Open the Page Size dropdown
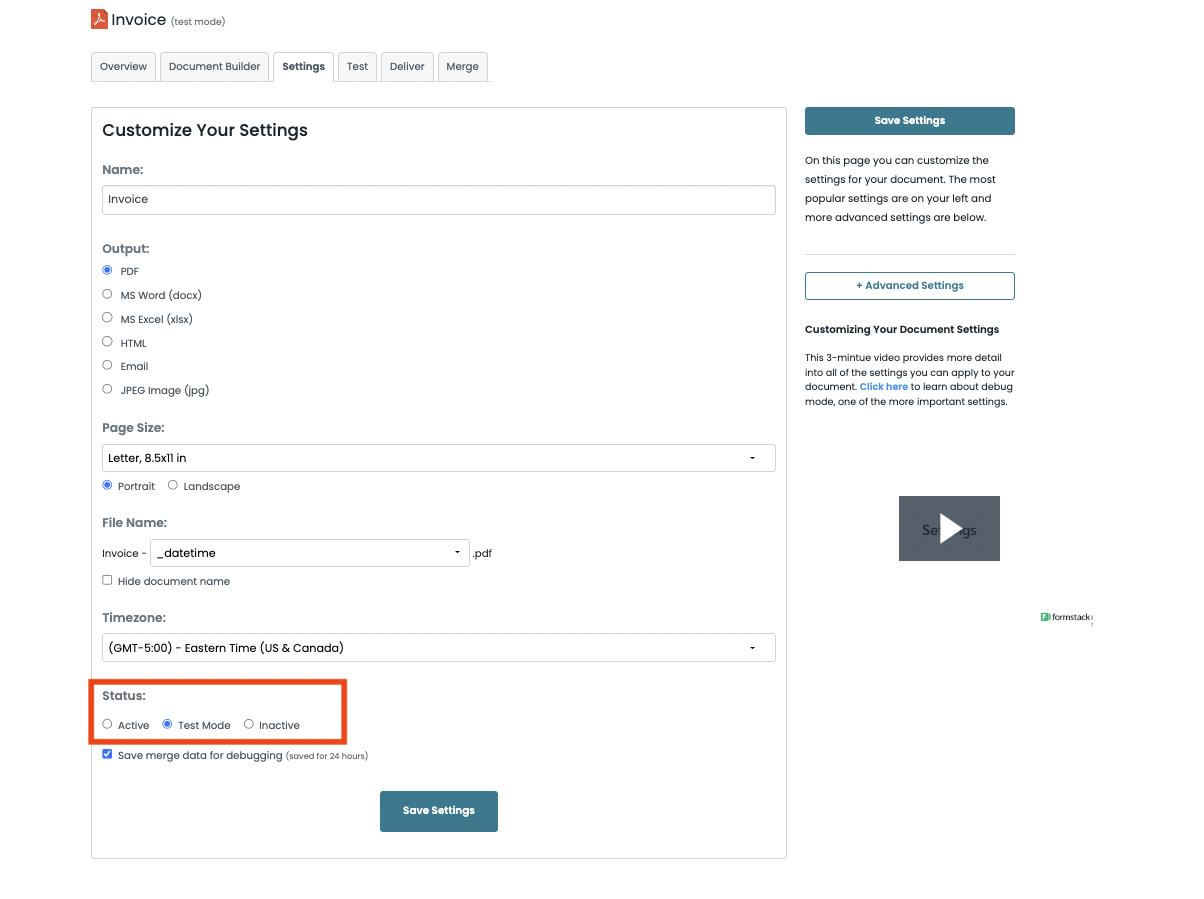The width and height of the screenshot is (1204, 899). [438, 458]
